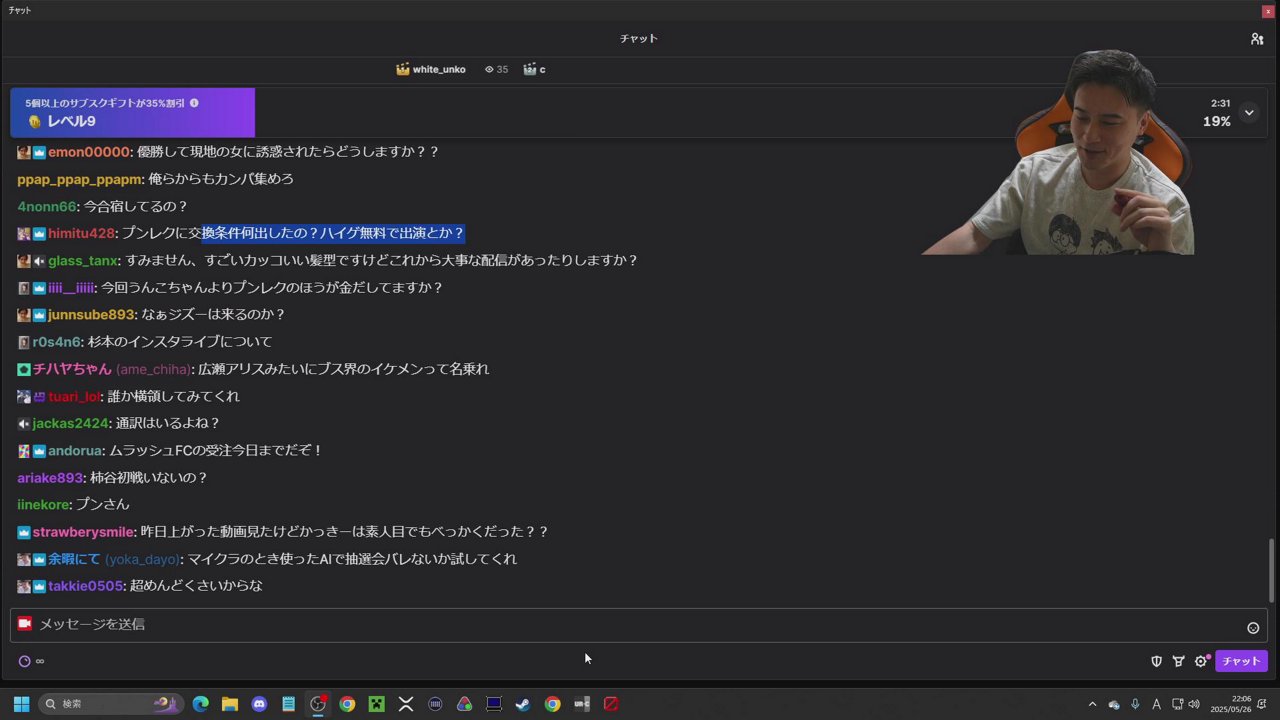Show hidden system tray icons
Image resolution: width=1280 pixels, height=720 pixels.
(x=1092, y=704)
